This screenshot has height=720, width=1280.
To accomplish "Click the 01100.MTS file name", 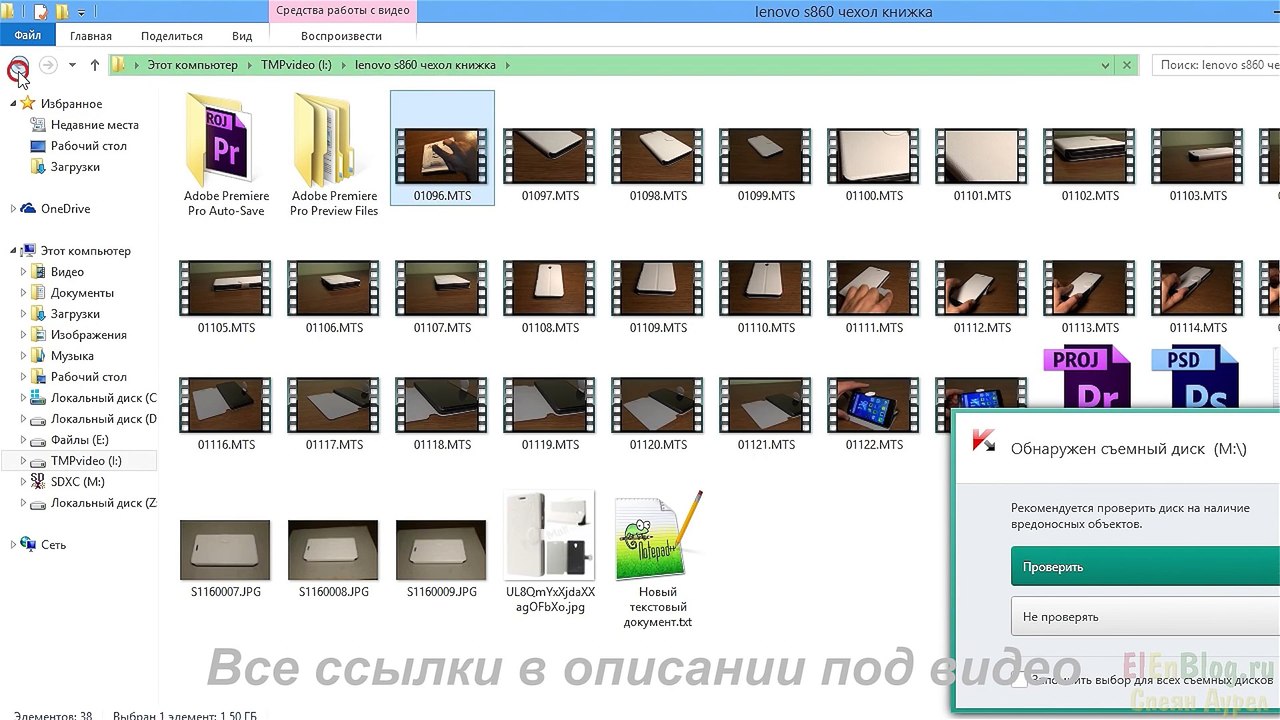I will coord(874,196).
